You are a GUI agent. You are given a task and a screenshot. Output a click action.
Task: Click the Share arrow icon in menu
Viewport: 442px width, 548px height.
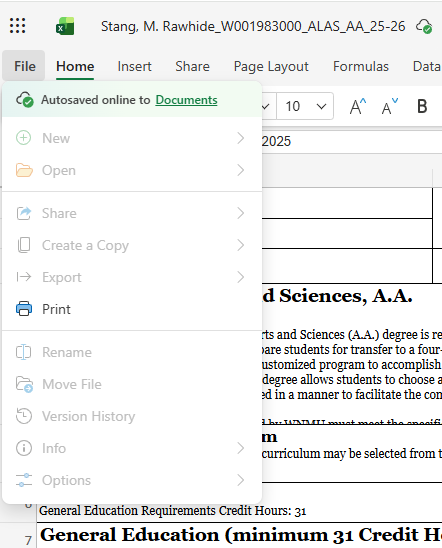point(24,213)
